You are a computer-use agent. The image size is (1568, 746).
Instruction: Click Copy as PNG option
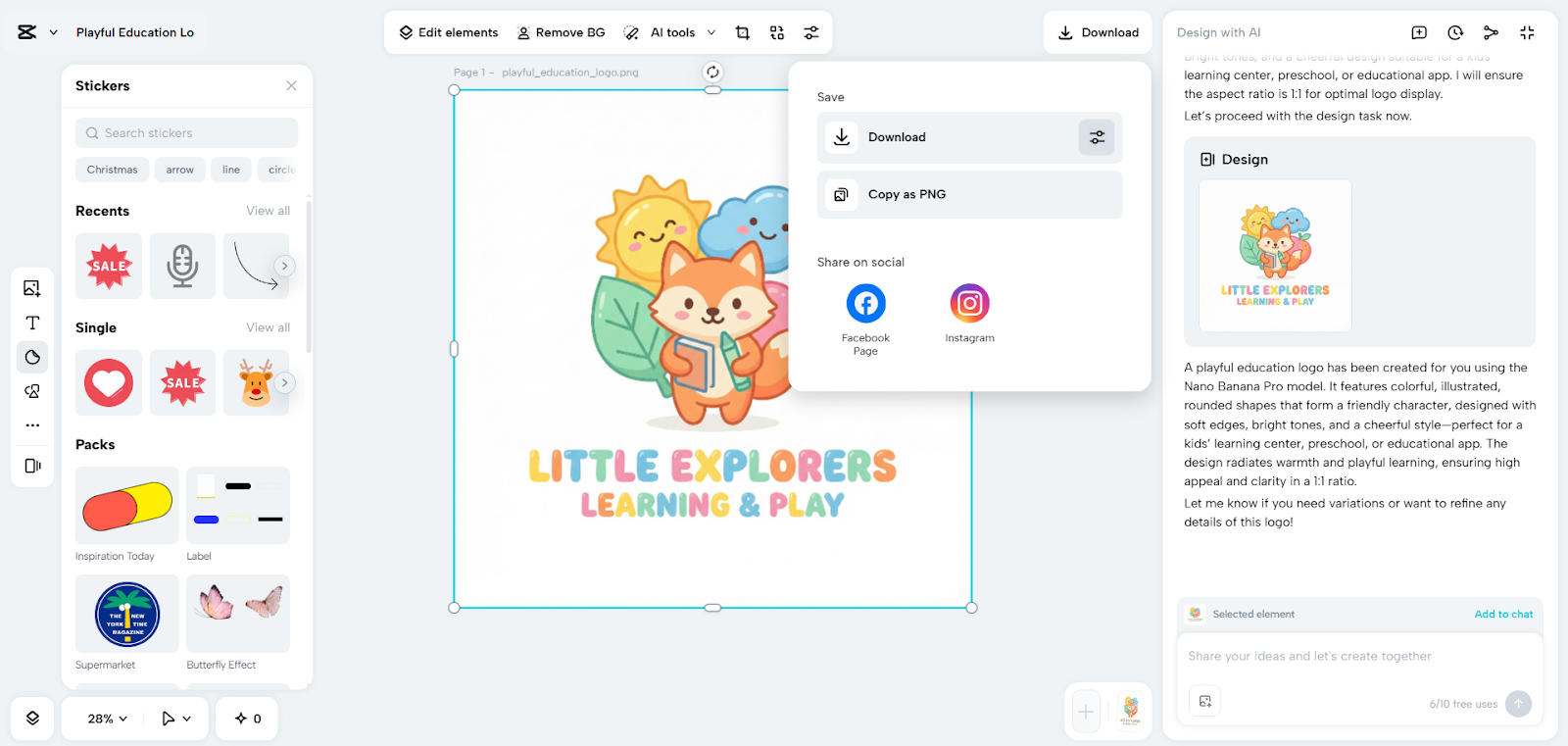[x=906, y=194]
